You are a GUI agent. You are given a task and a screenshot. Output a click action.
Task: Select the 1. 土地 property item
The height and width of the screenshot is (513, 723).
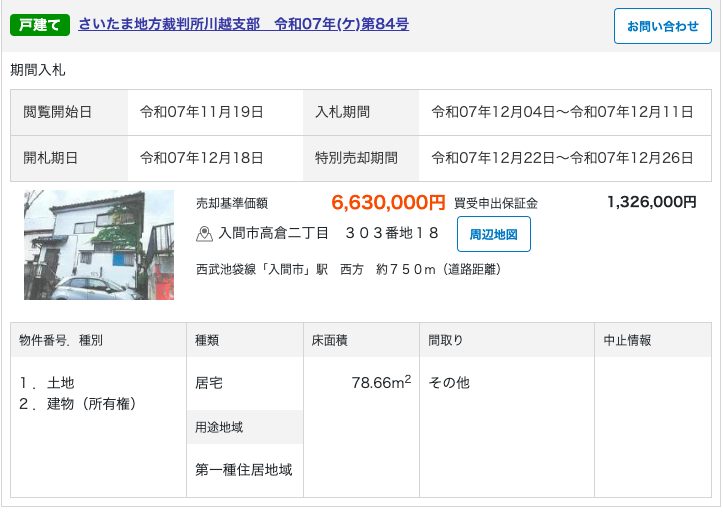point(47,382)
